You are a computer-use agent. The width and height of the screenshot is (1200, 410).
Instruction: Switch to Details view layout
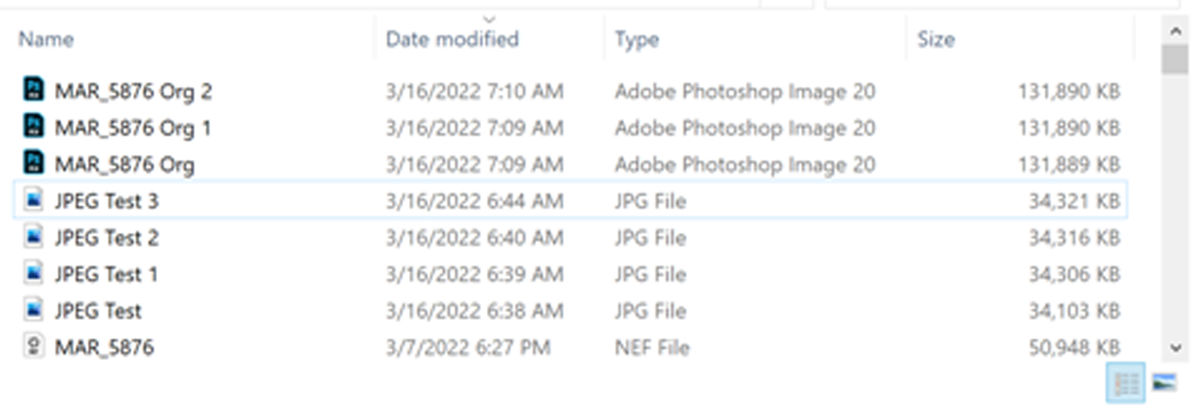(1127, 382)
